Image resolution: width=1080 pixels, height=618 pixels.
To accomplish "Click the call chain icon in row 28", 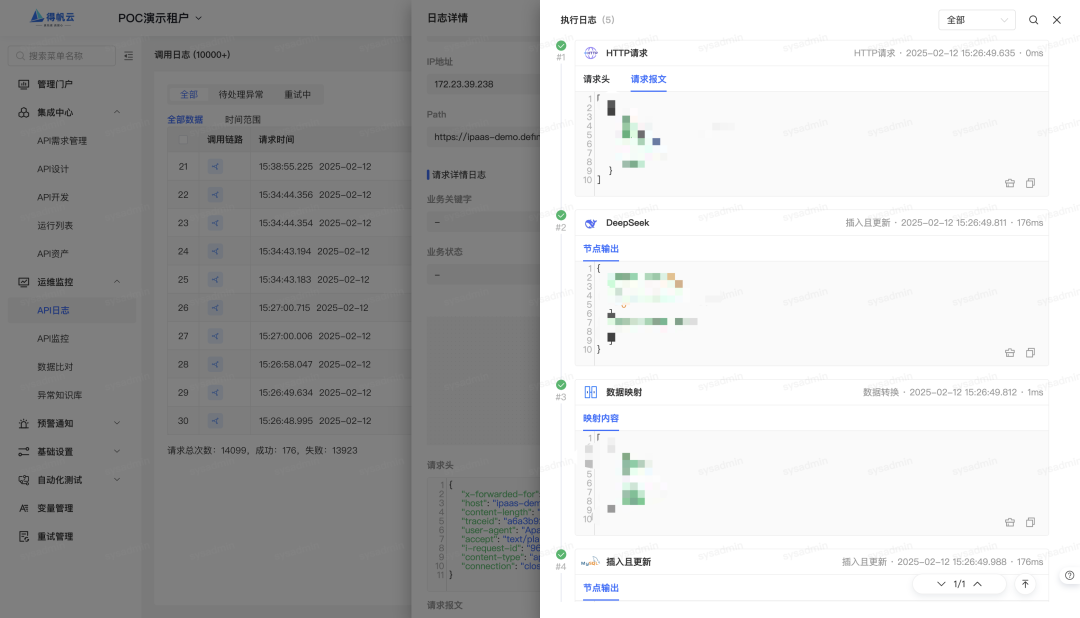I will [x=216, y=364].
